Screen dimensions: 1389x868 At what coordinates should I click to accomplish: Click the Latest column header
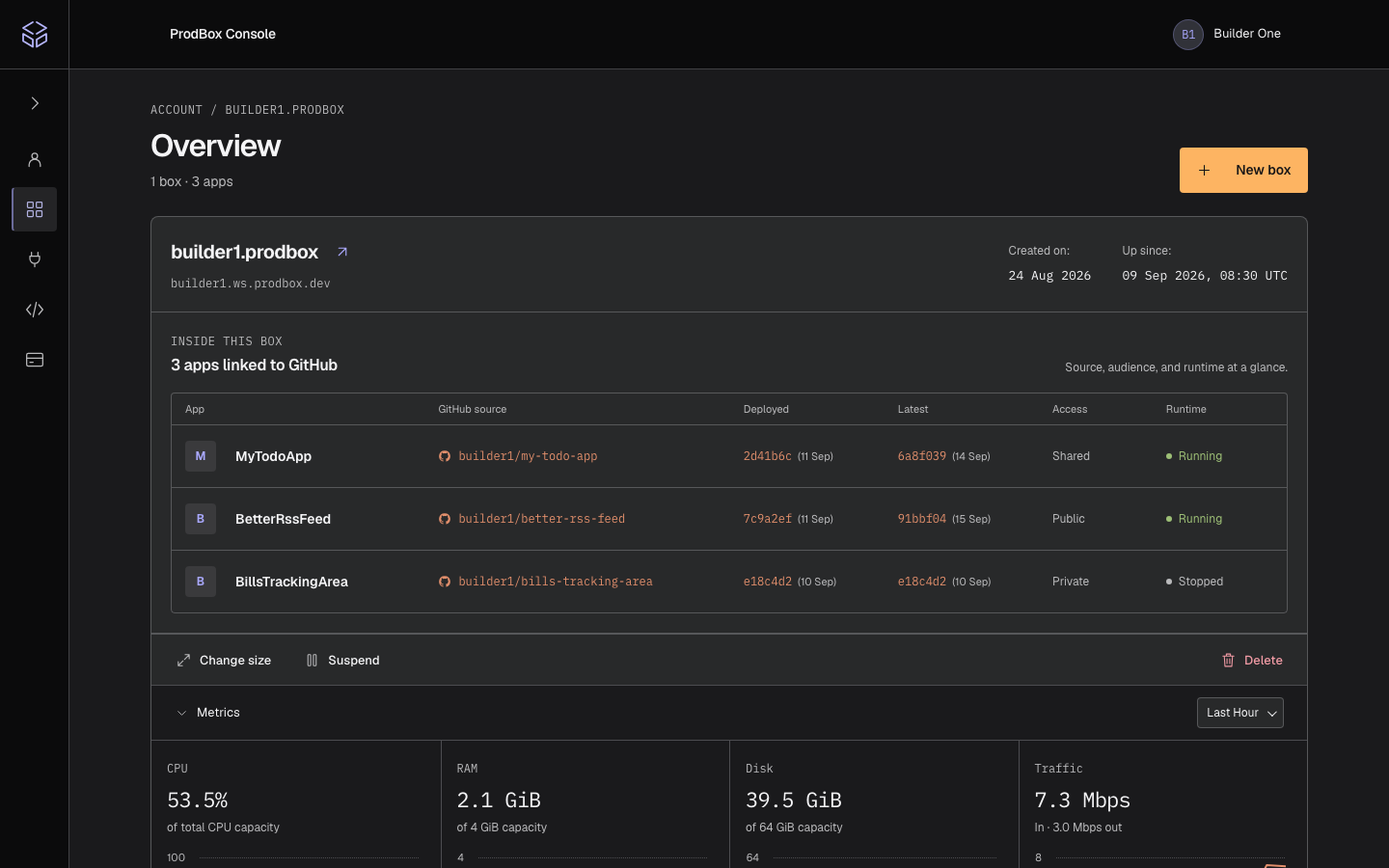click(x=912, y=409)
